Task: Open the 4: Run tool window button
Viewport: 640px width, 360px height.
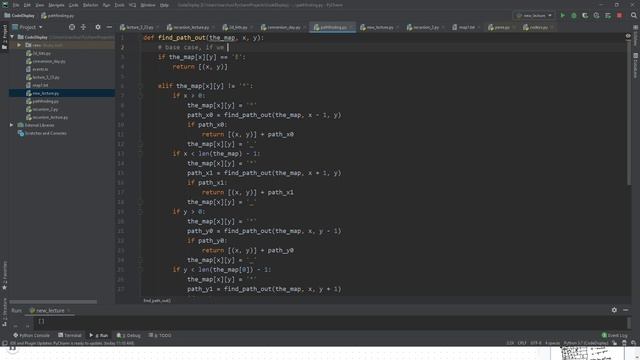Action: point(98,335)
